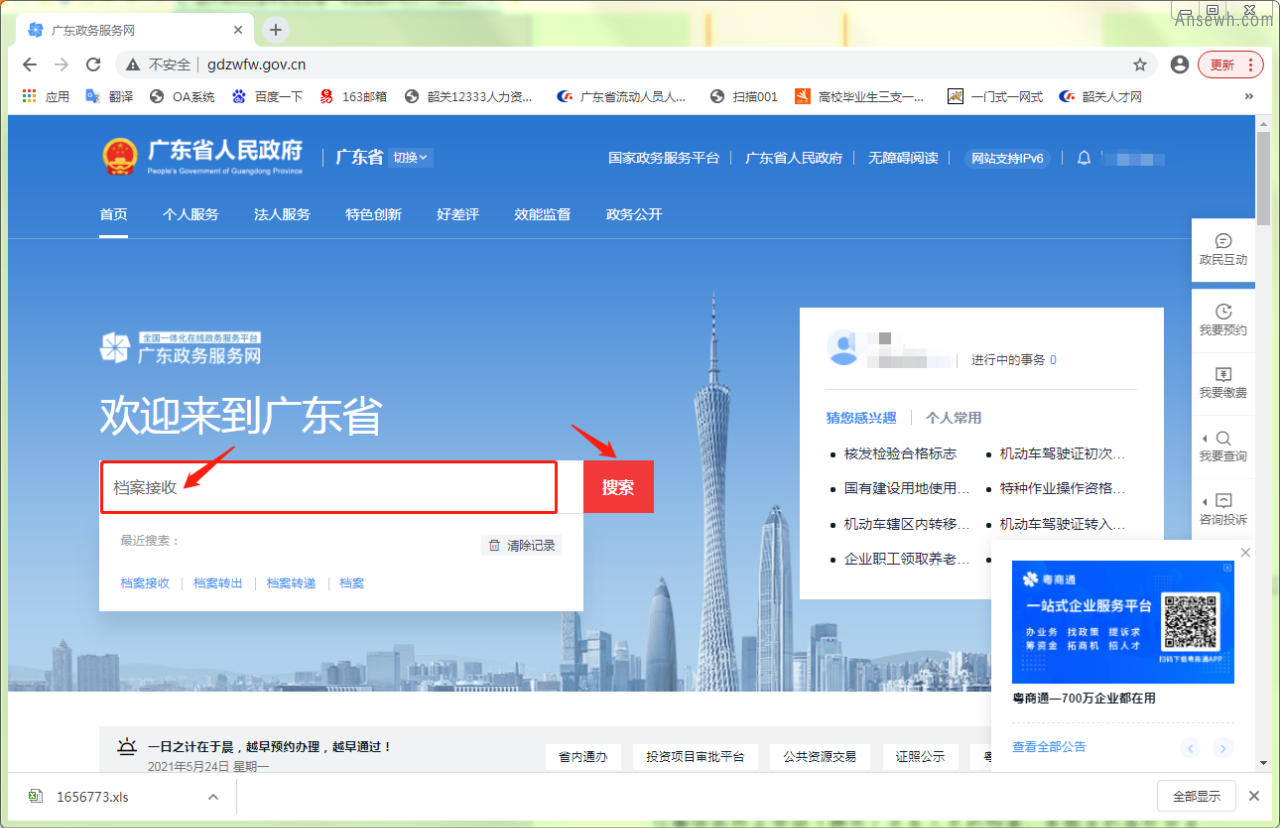Select the 个人常用 tab
This screenshot has height=828, width=1280.
[953, 418]
